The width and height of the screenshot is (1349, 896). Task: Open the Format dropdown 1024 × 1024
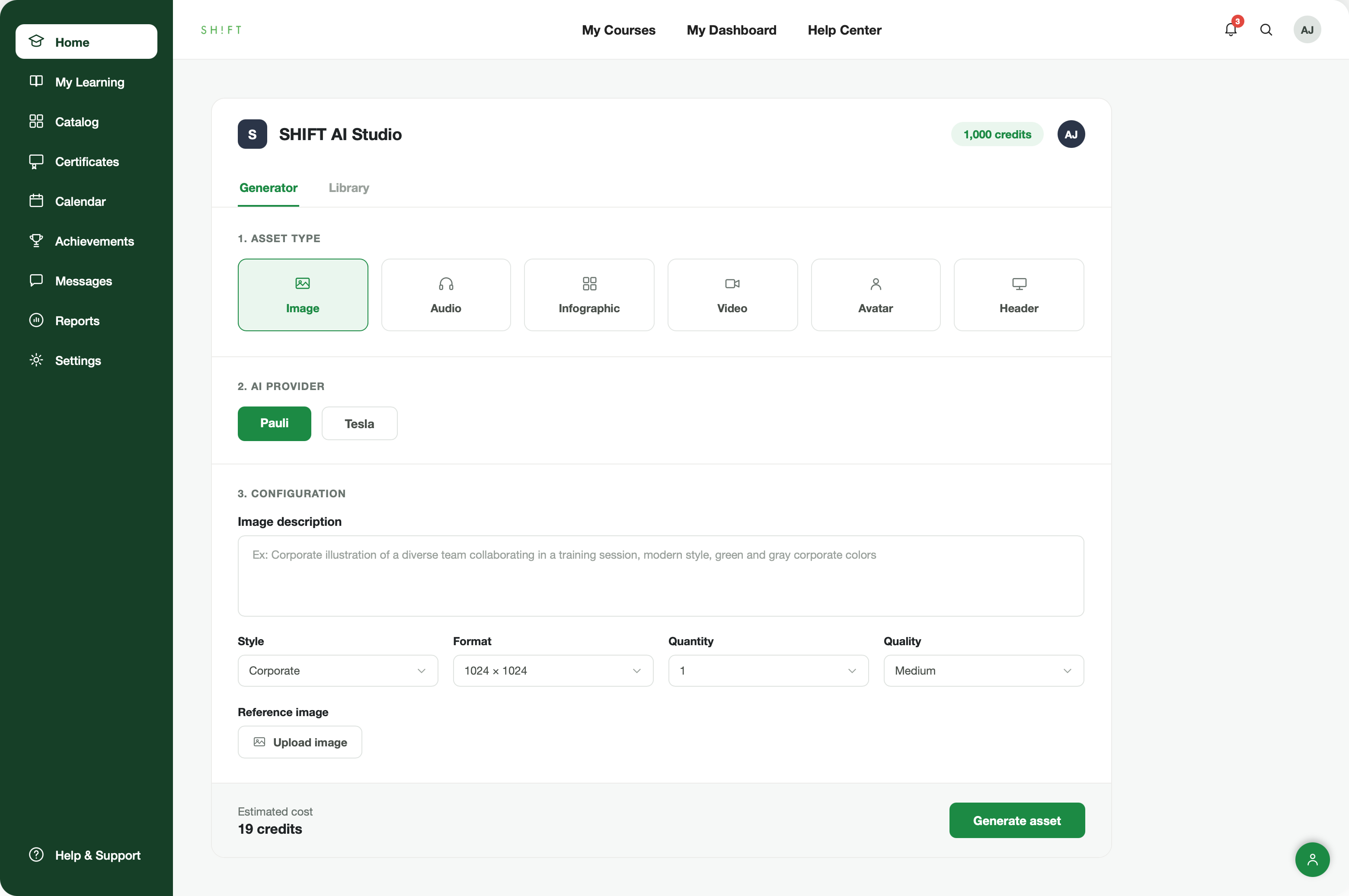tap(553, 670)
